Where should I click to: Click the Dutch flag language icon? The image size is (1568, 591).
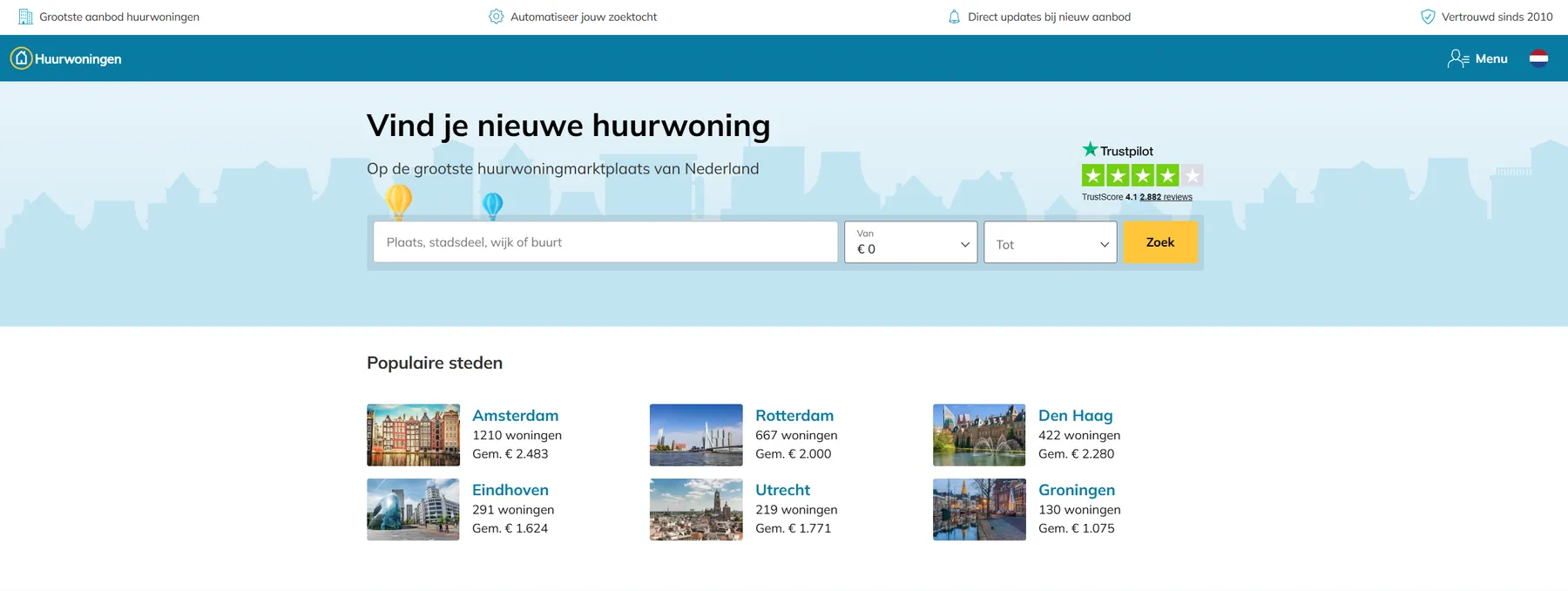point(1538,58)
